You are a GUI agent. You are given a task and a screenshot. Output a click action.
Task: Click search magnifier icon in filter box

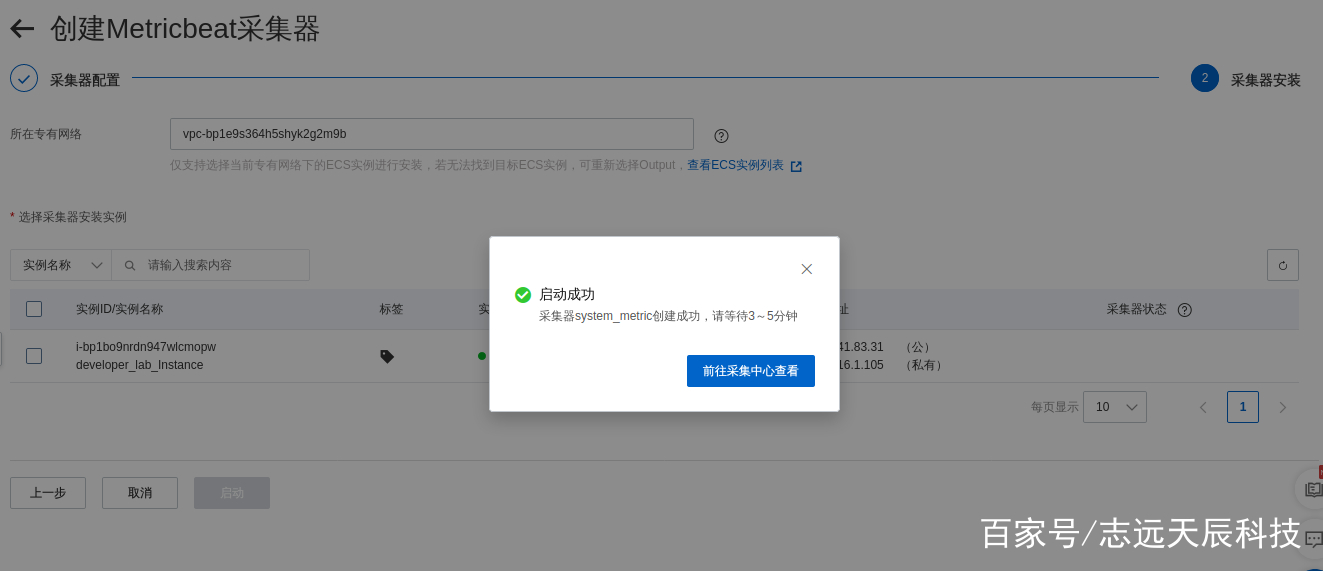pyautogui.click(x=130, y=265)
